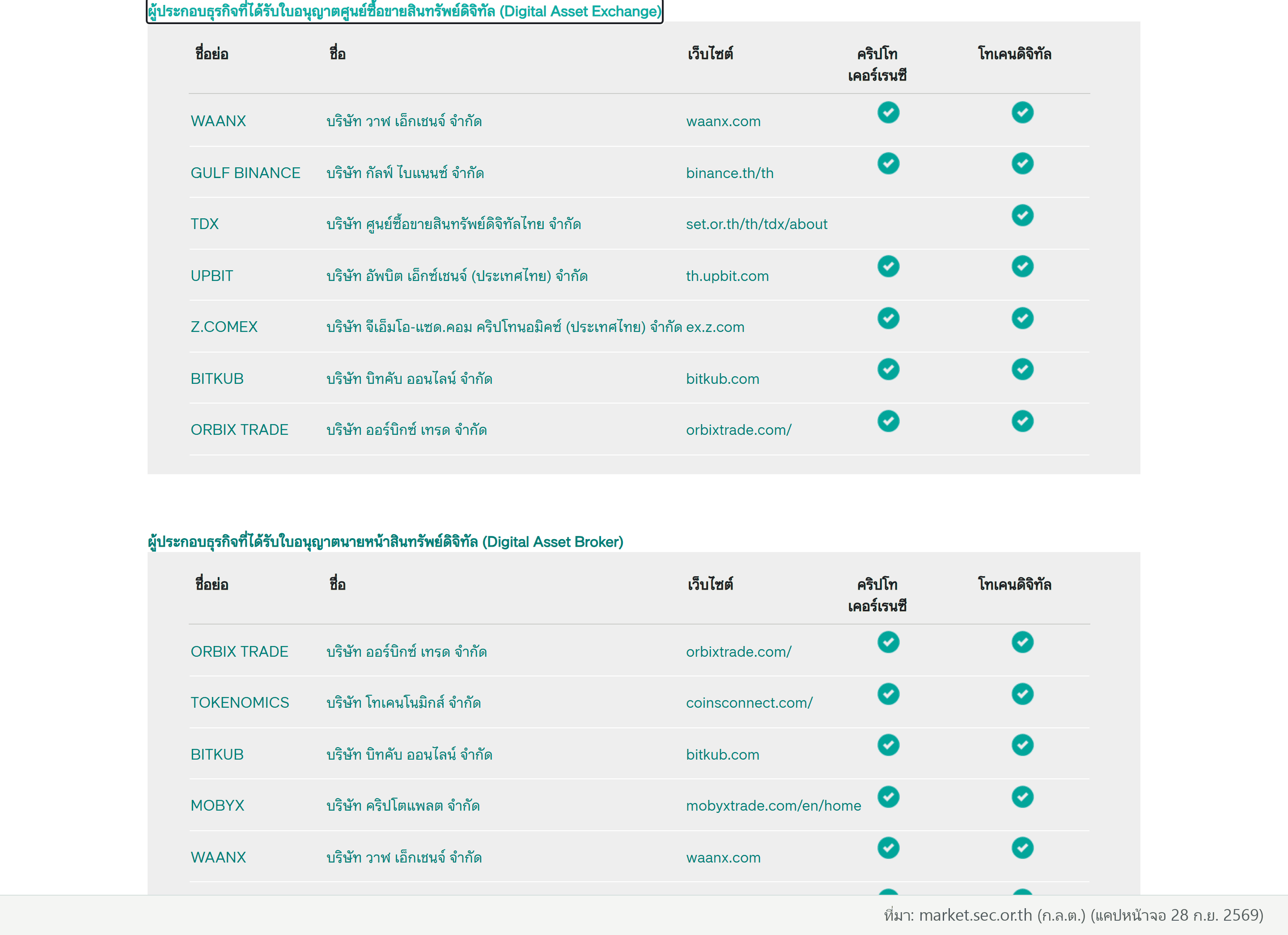
Task: Click MOBYX digital token checkmark icon
Action: click(x=1022, y=796)
